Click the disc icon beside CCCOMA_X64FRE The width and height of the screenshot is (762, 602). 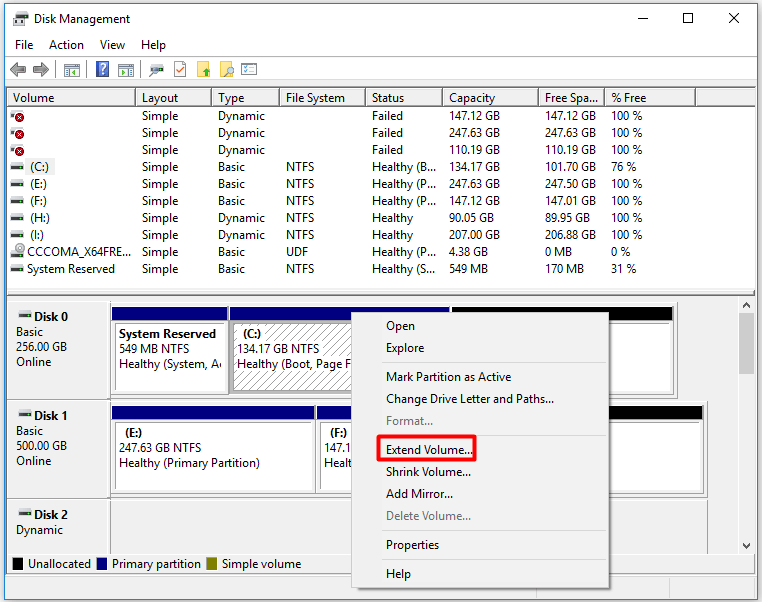click(18, 250)
